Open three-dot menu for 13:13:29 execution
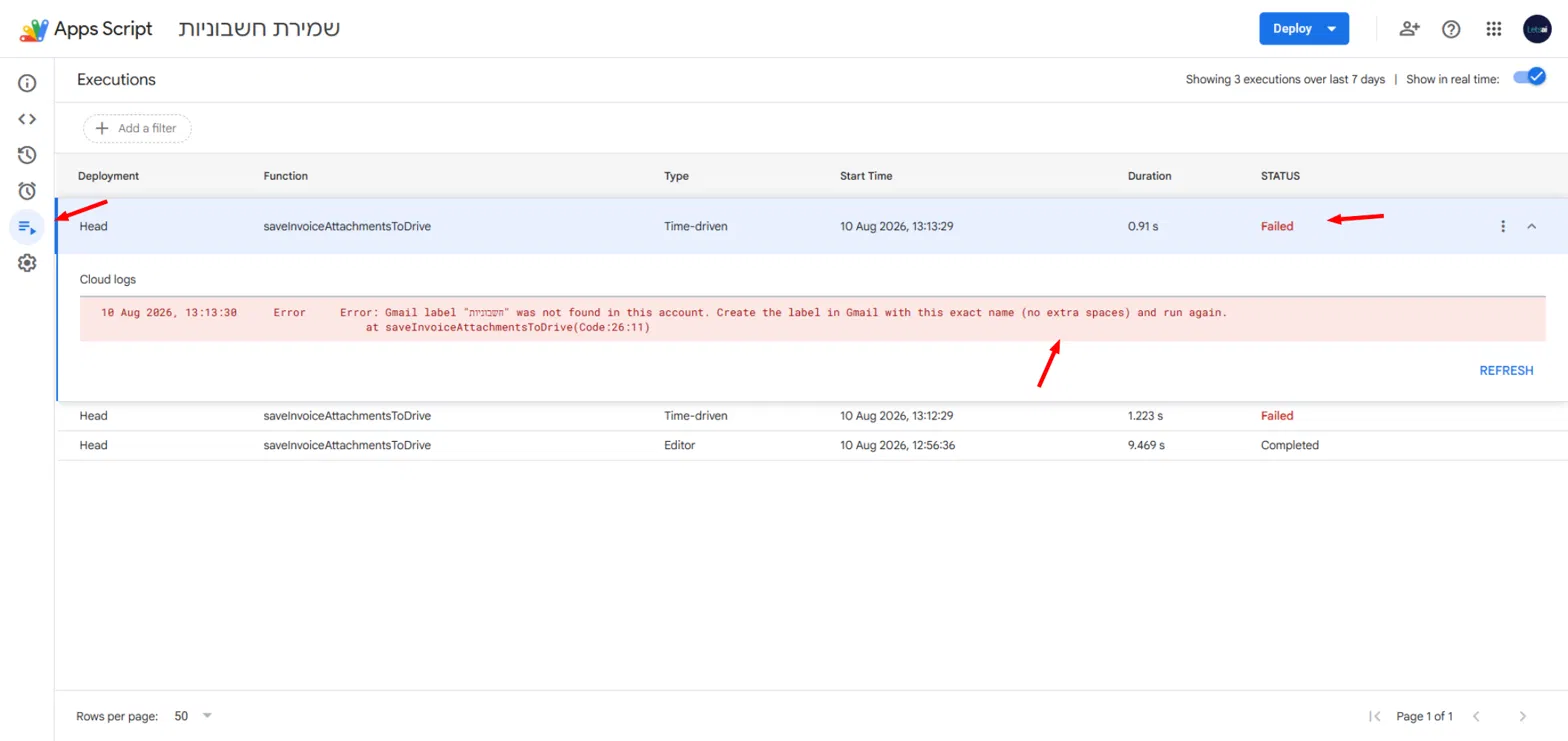The image size is (1568, 741). [x=1502, y=227]
